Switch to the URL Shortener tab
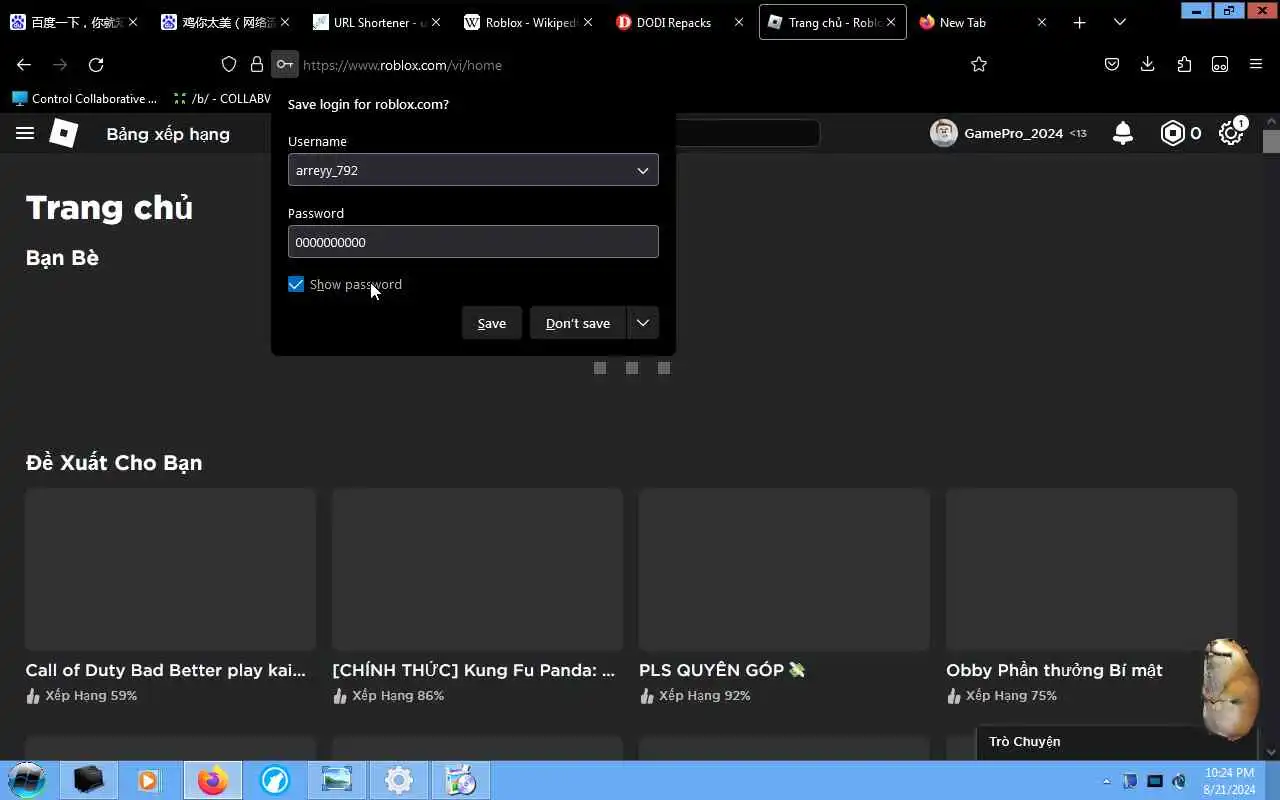 377,22
